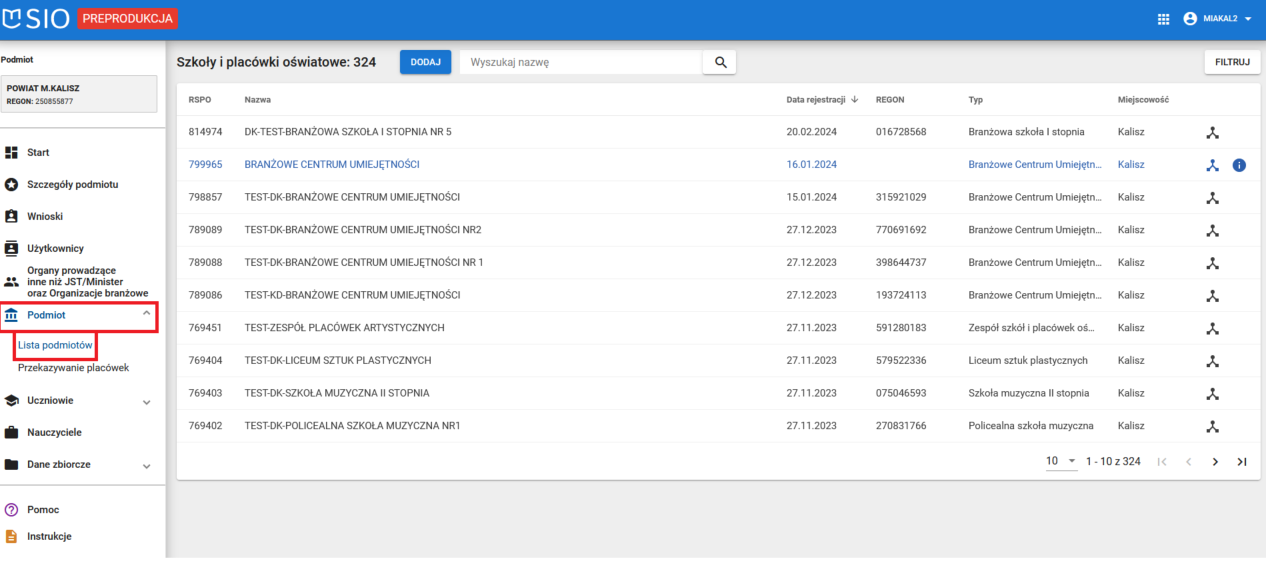Click the search magnifier icon
Viewport: 1266px width, 563px height.
point(719,62)
